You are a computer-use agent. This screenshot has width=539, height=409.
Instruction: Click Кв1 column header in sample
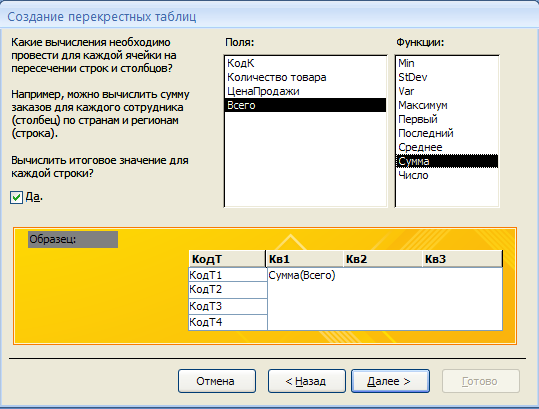tap(305, 259)
